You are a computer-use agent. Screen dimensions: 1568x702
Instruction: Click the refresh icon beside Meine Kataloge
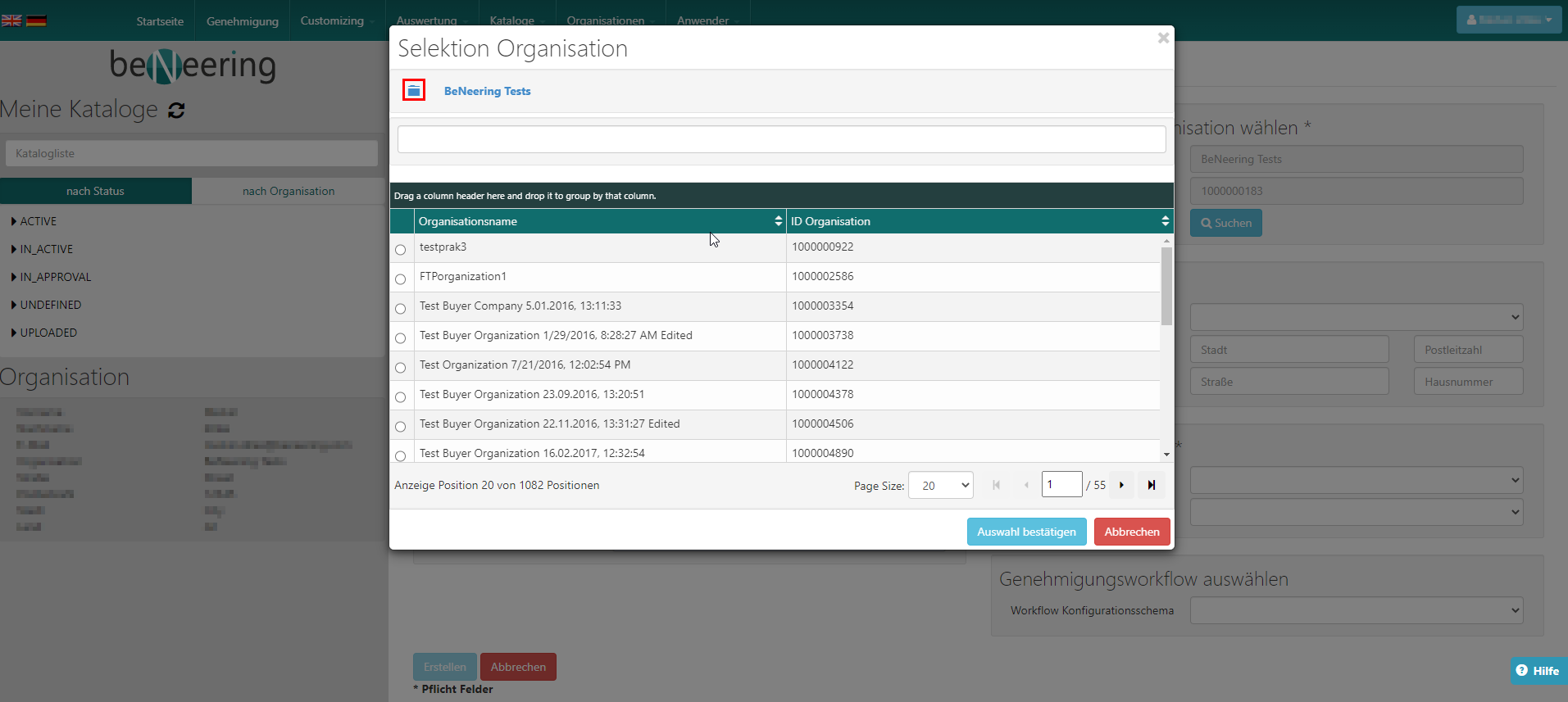176,110
